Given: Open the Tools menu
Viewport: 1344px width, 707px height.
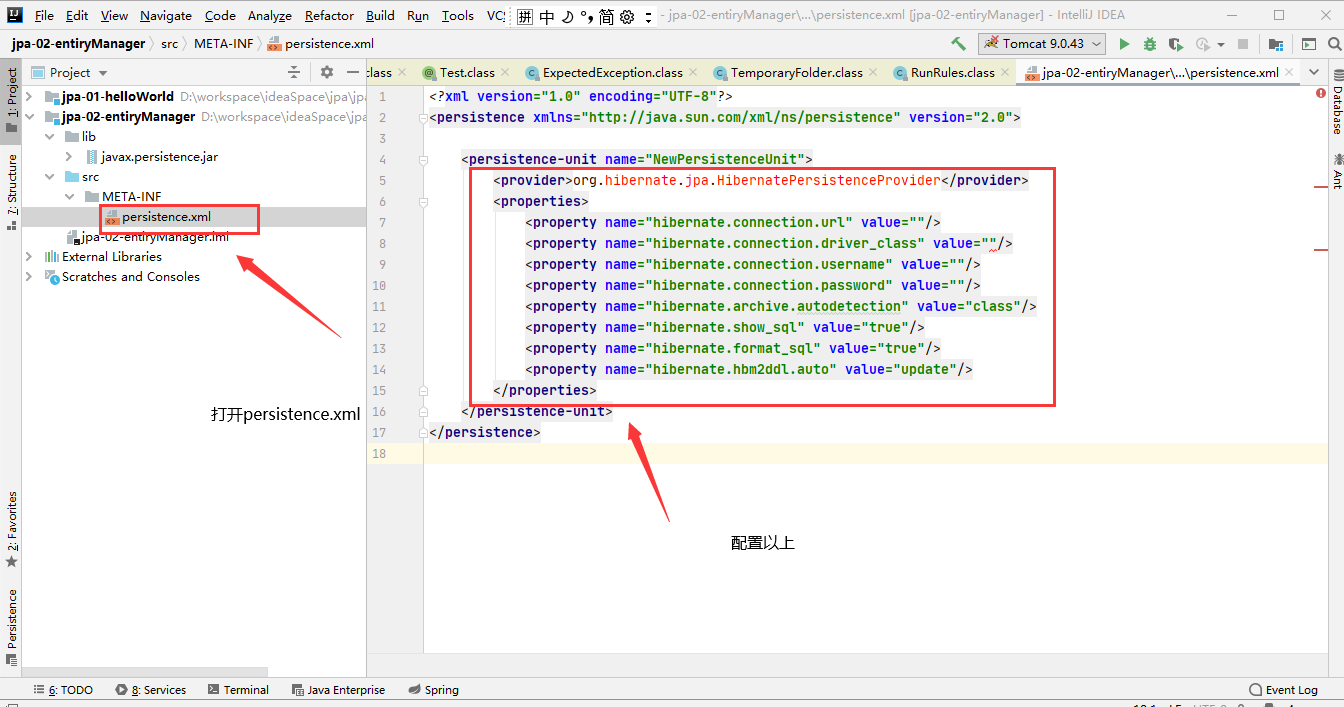Looking at the screenshot, I should click(458, 16).
